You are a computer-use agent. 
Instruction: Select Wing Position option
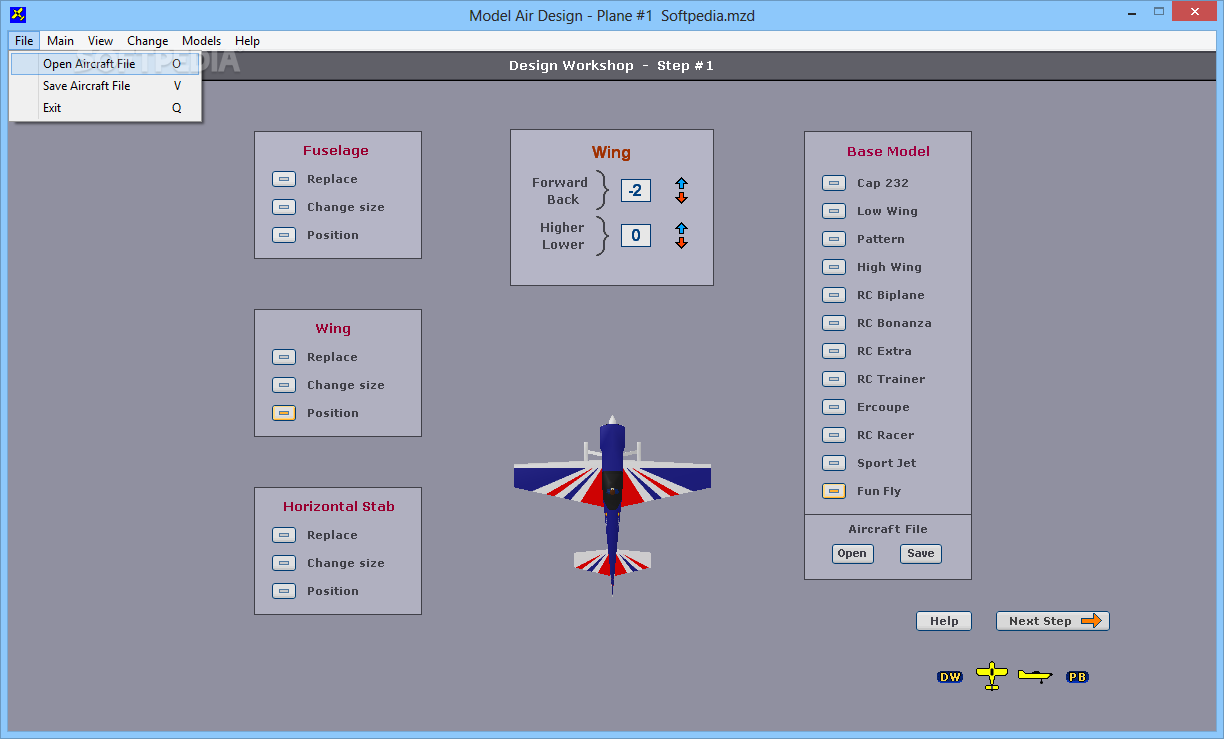[x=284, y=413]
